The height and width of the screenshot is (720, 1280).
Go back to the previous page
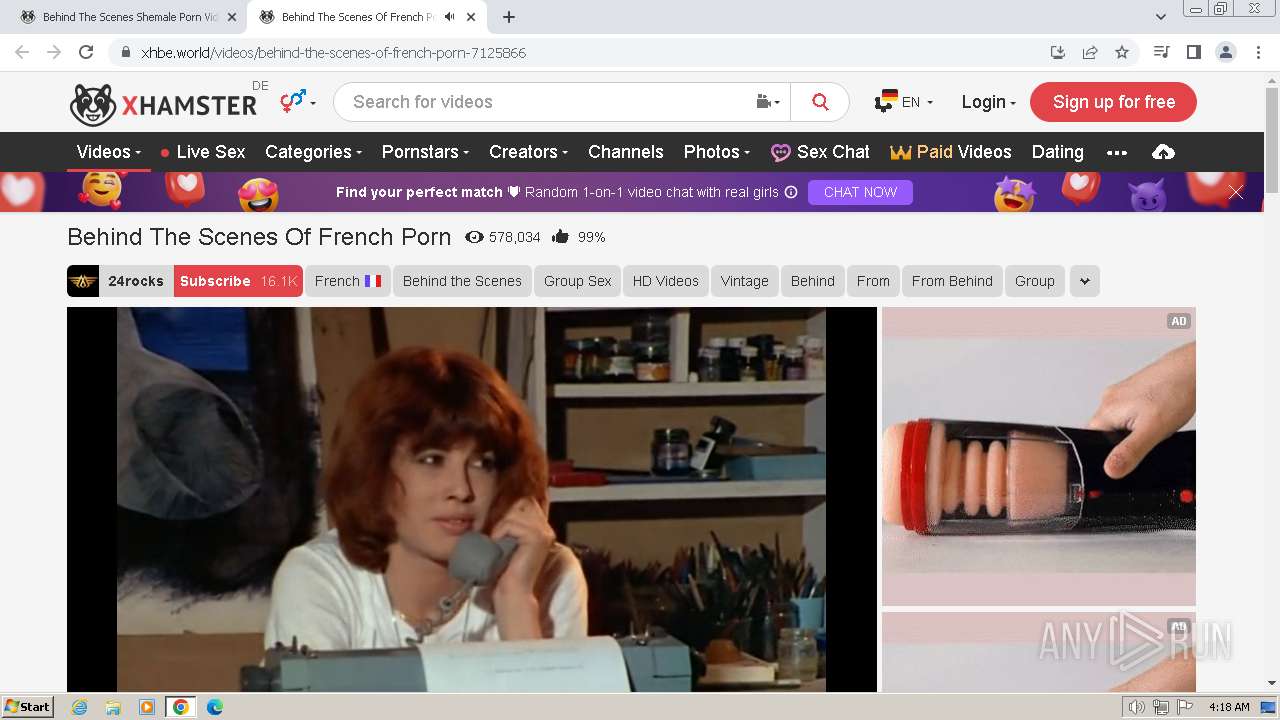tap(22, 52)
